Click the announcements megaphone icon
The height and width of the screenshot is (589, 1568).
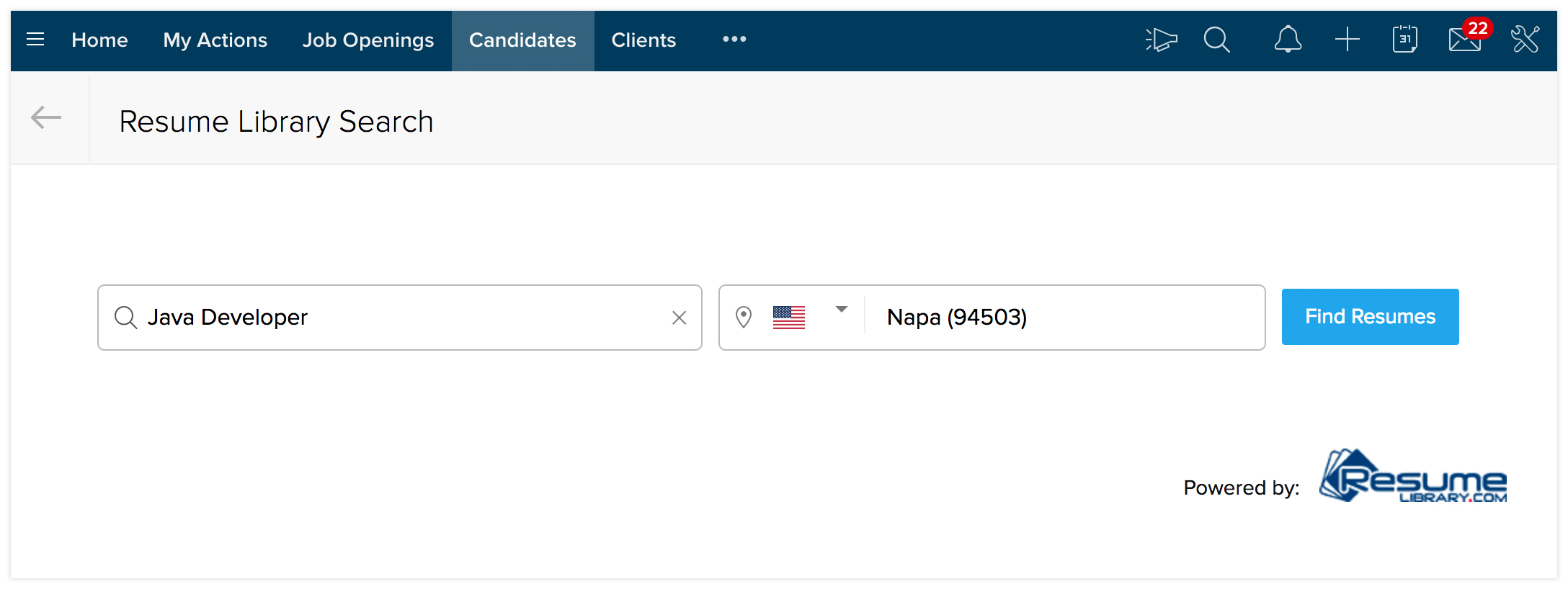[1161, 40]
